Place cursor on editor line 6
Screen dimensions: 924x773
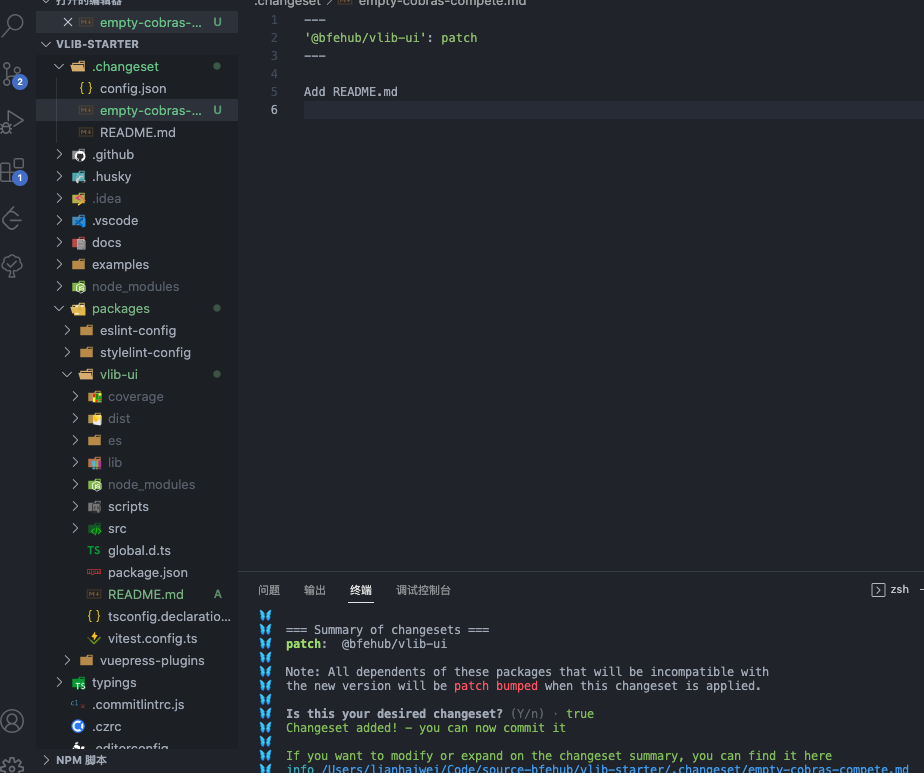(613, 110)
